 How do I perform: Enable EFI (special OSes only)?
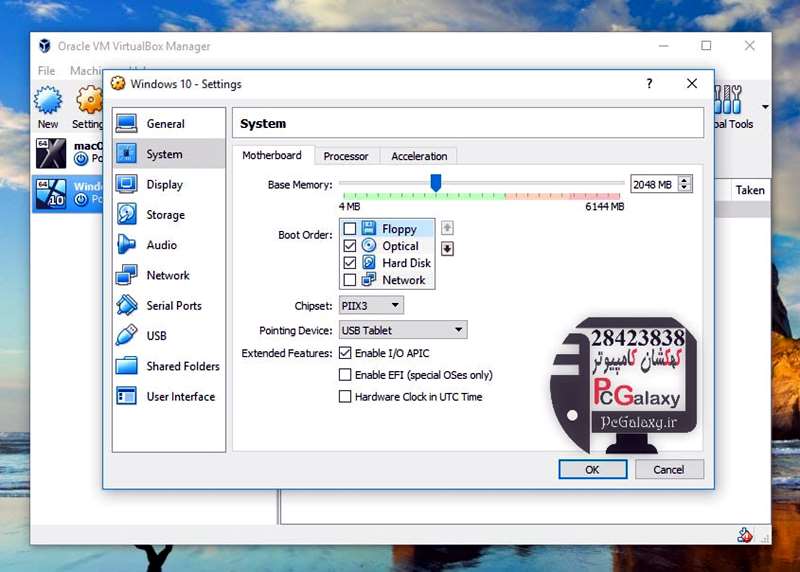[x=346, y=375]
